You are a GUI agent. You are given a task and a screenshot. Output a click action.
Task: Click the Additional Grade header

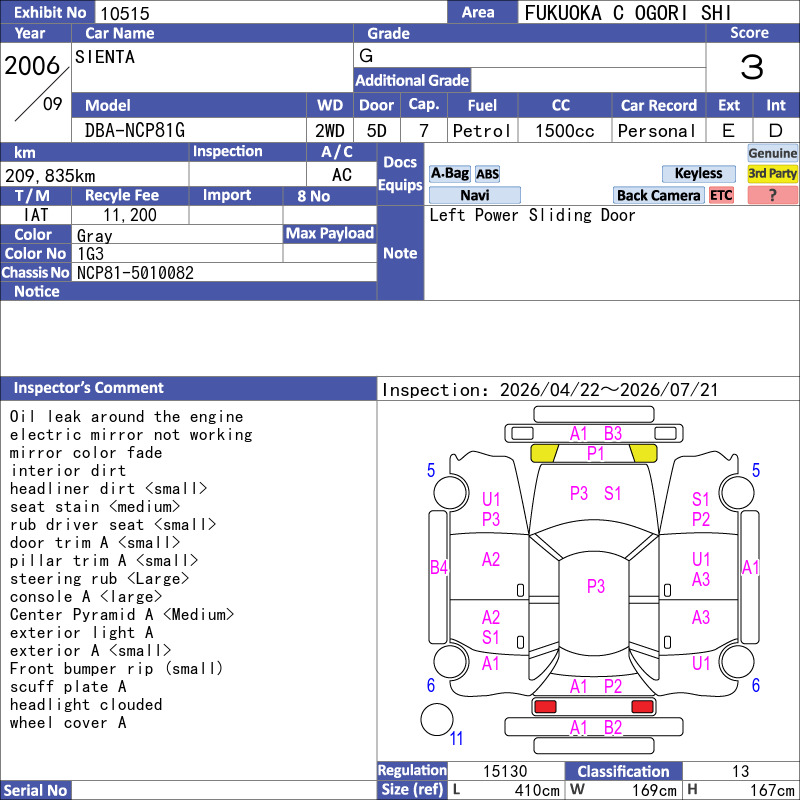click(412, 80)
